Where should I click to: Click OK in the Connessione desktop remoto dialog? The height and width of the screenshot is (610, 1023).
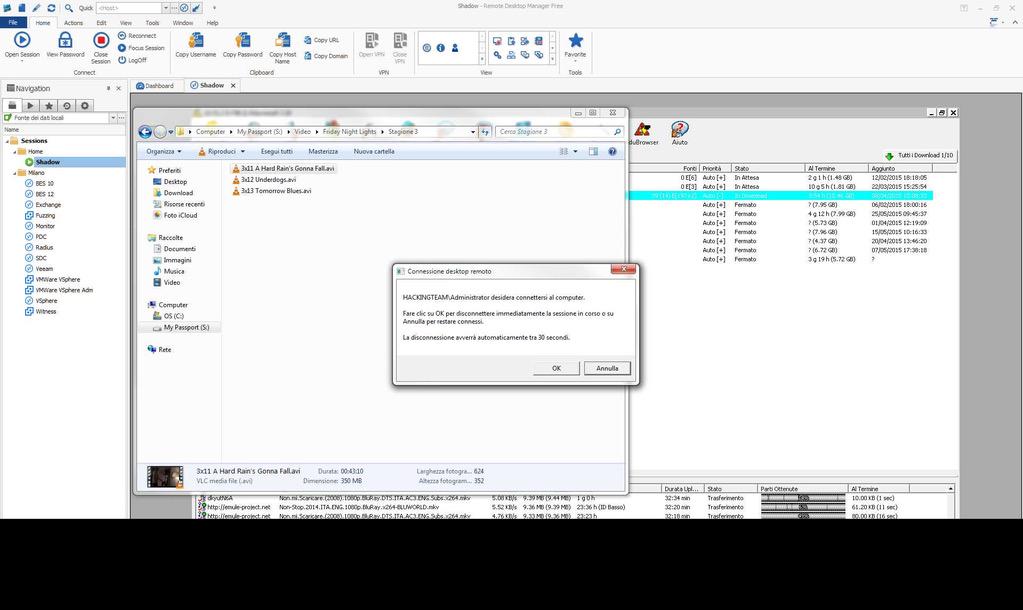[556, 368]
